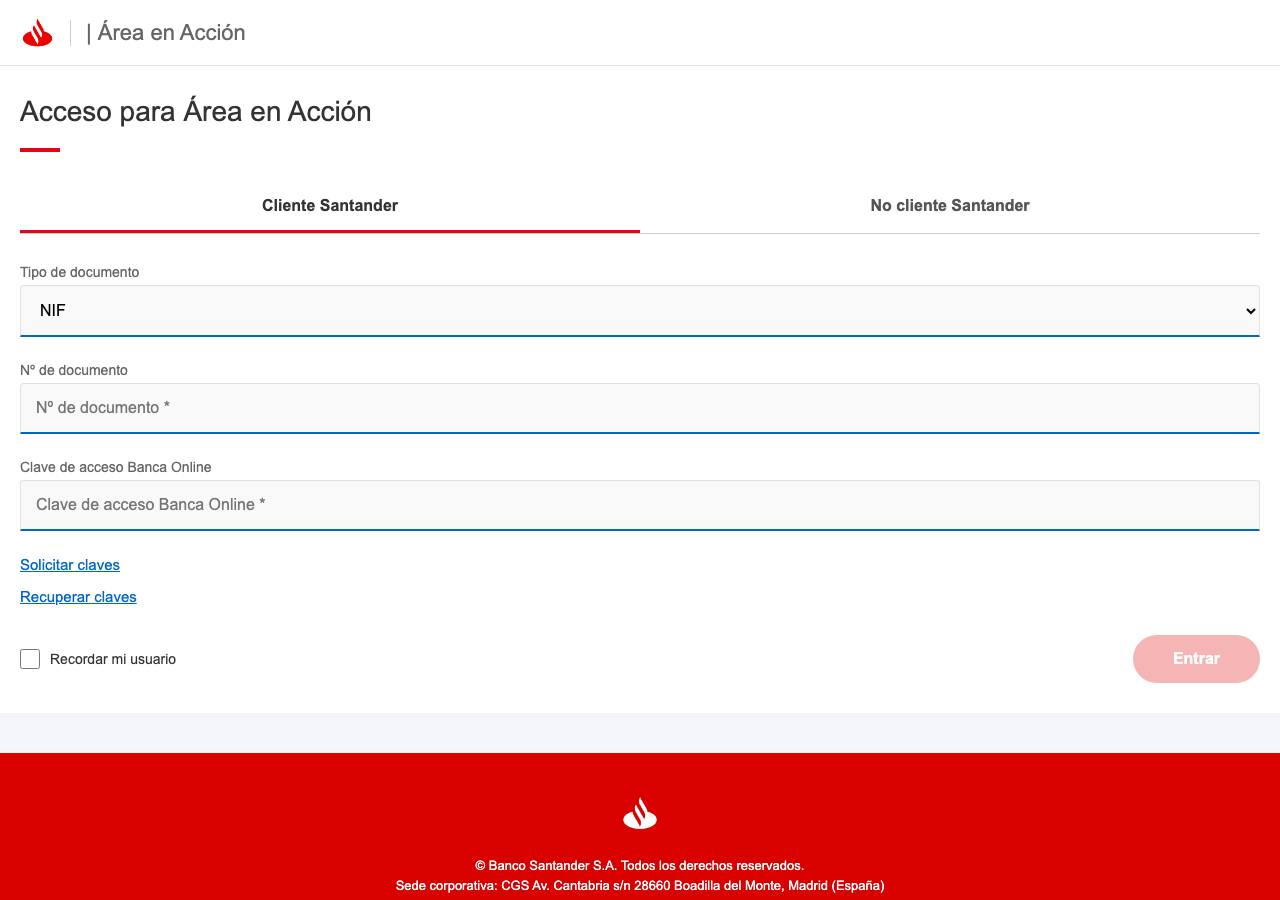Focus the Nº de documento input field
The height and width of the screenshot is (900, 1280).
click(x=640, y=408)
